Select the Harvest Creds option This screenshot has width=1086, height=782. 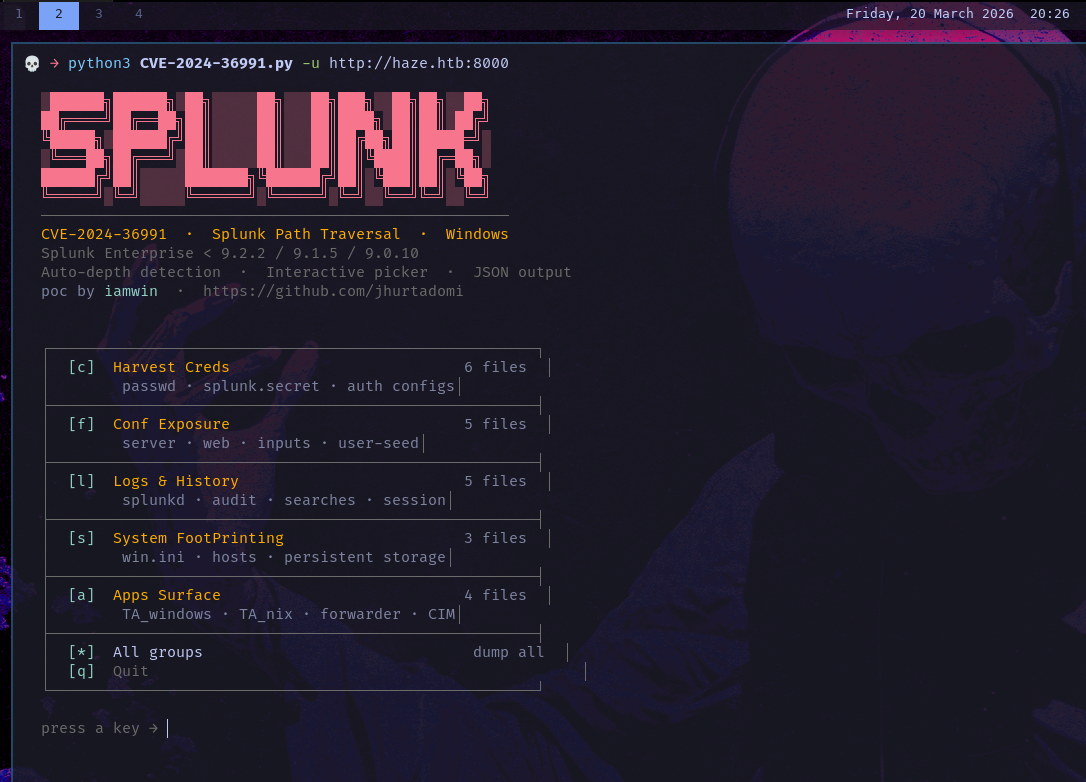click(x=171, y=367)
